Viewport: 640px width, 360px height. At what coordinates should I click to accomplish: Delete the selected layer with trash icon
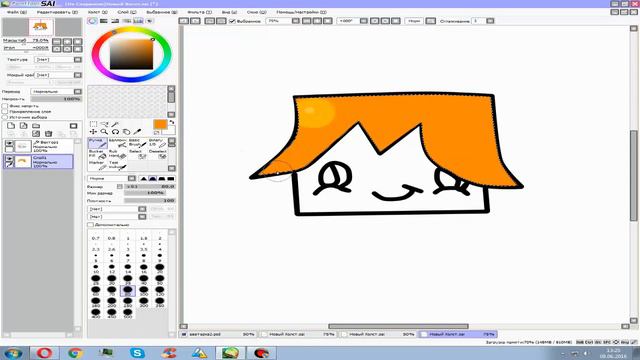point(49,133)
